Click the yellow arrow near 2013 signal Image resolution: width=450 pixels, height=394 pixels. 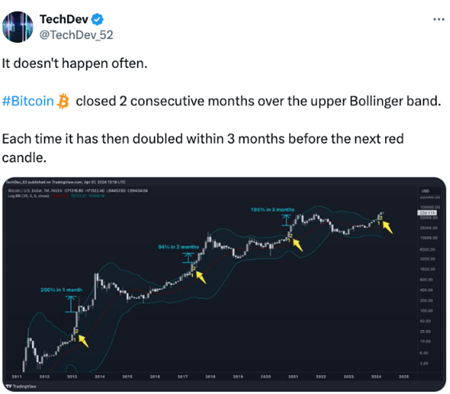click(x=83, y=342)
